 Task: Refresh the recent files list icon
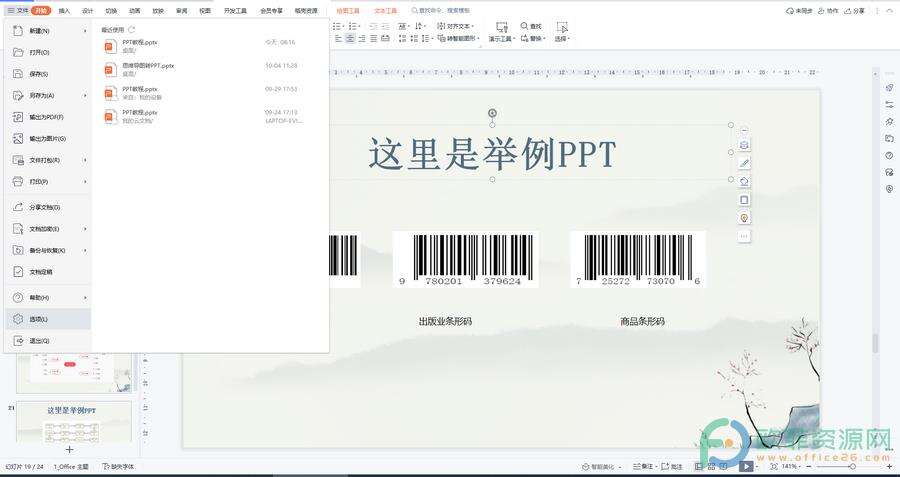click(131, 29)
